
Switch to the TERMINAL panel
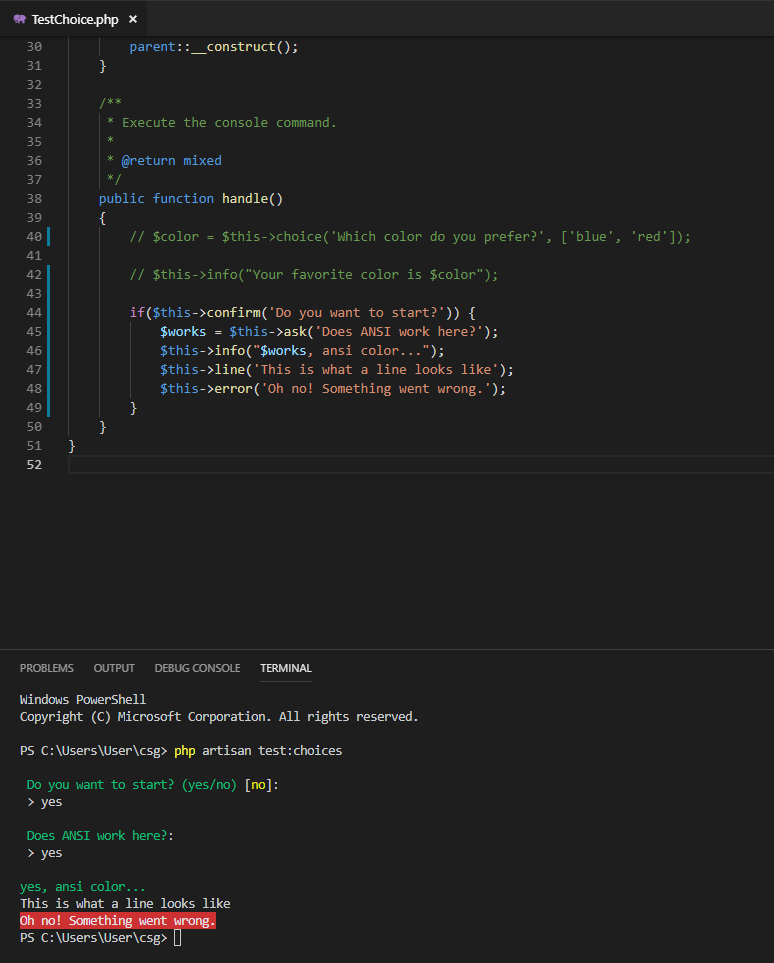285,668
